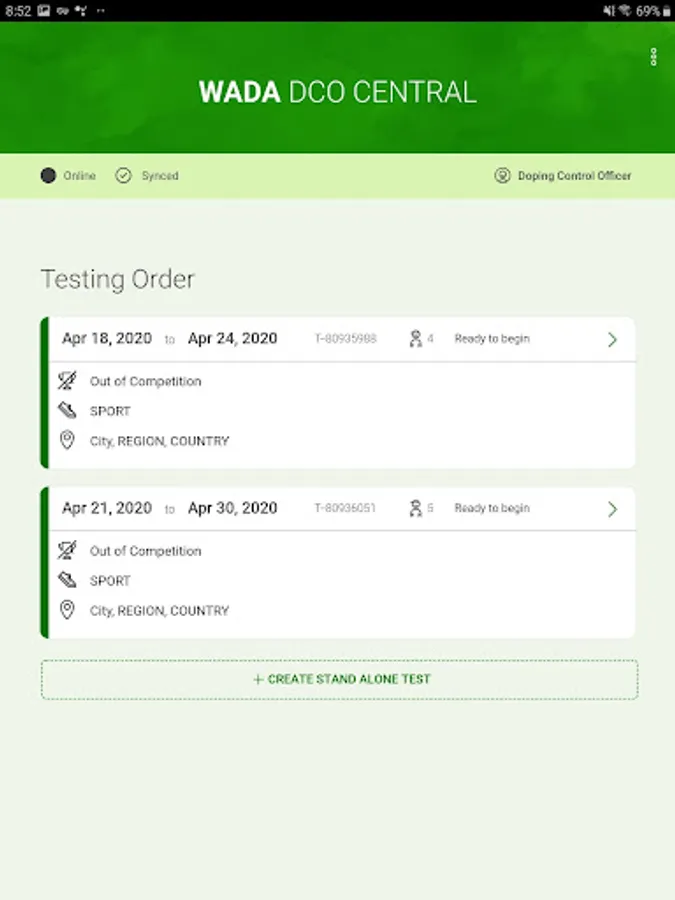Select date Apr 30, 2020
Image resolution: width=675 pixels, height=900 pixels.
[232, 508]
